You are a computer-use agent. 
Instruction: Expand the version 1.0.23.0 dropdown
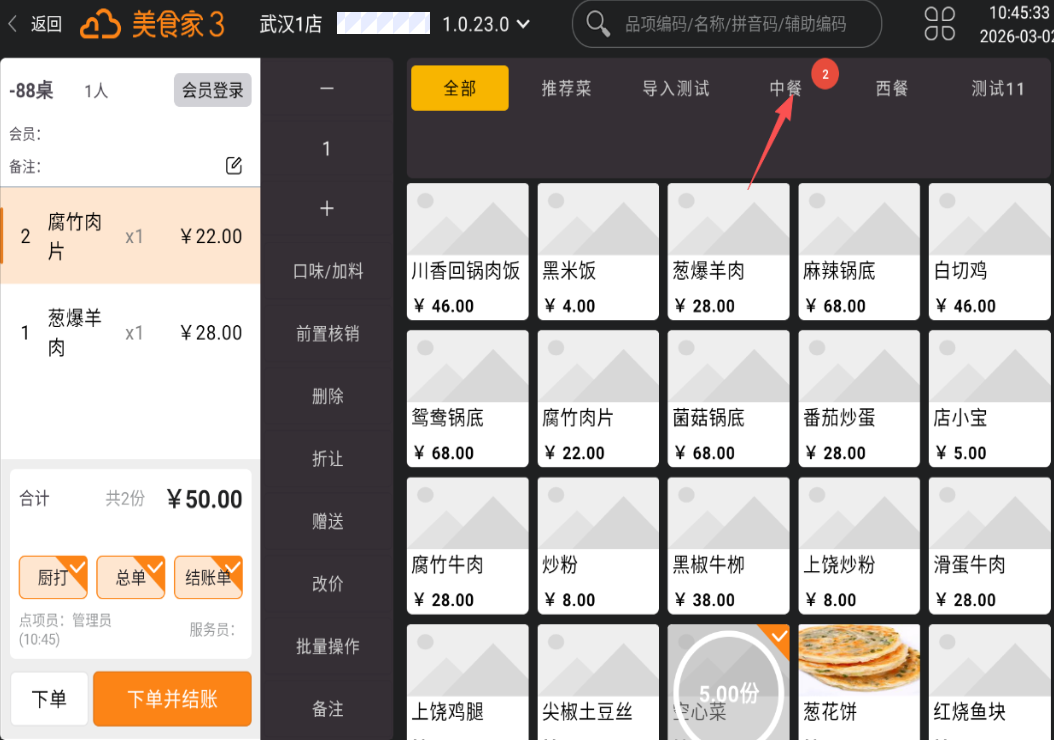click(x=522, y=24)
